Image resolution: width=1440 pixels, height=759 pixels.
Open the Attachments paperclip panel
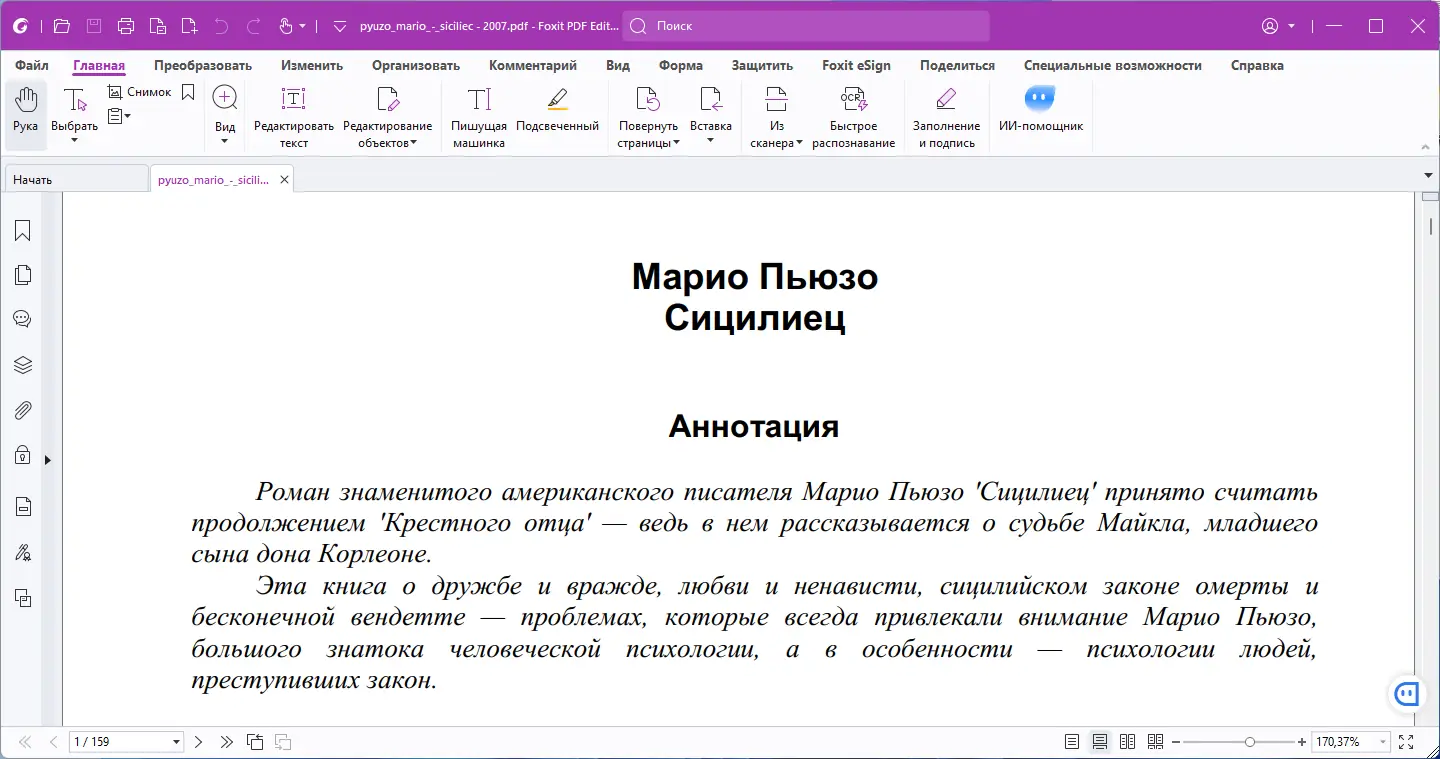(x=22, y=410)
